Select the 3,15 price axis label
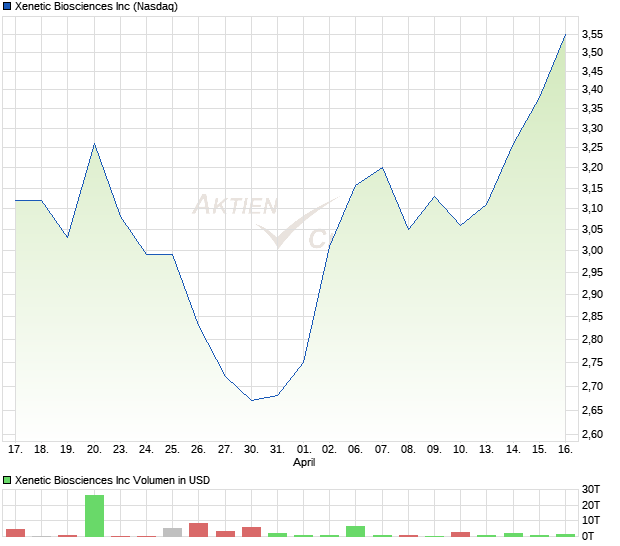Image resolution: width=620 pixels, height=546 pixels. point(592,188)
